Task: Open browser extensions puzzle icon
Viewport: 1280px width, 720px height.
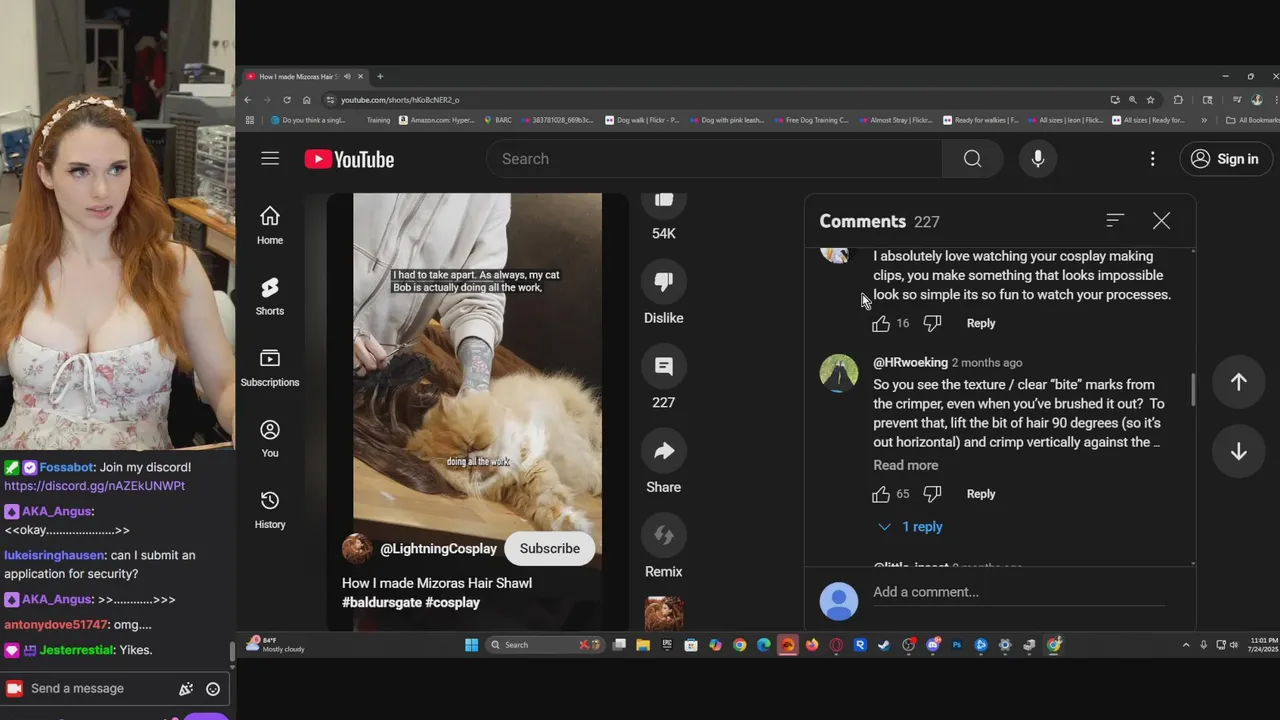Action: tap(1178, 100)
